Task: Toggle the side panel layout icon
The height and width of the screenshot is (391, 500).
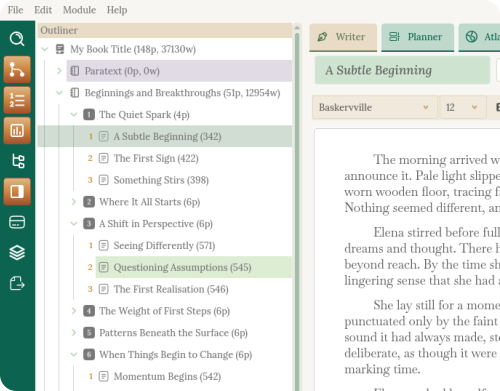Action: (17, 191)
